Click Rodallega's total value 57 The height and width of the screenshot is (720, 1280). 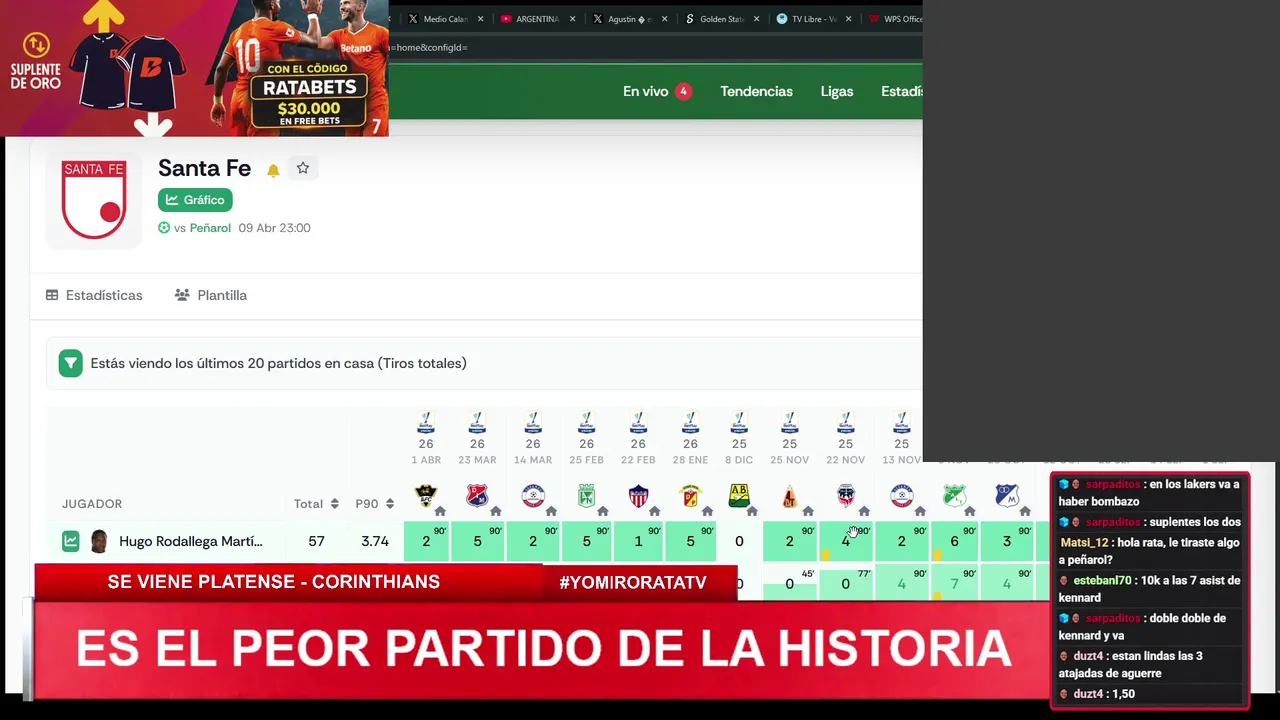pyautogui.click(x=316, y=541)
